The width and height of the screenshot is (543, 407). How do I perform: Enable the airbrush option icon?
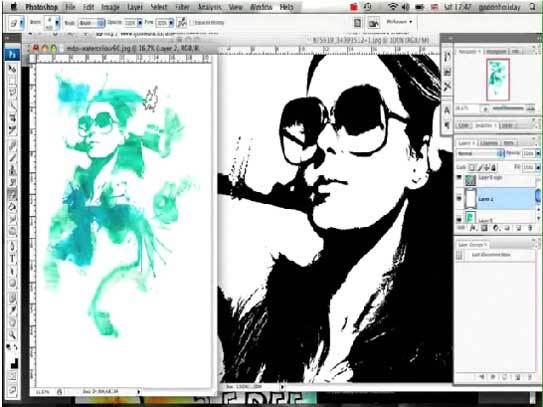point(182,23)
